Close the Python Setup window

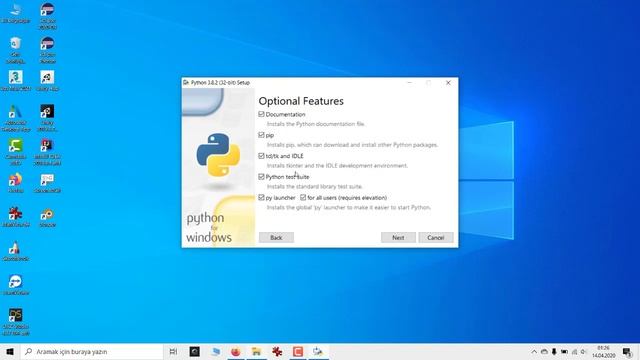[448, 82]
